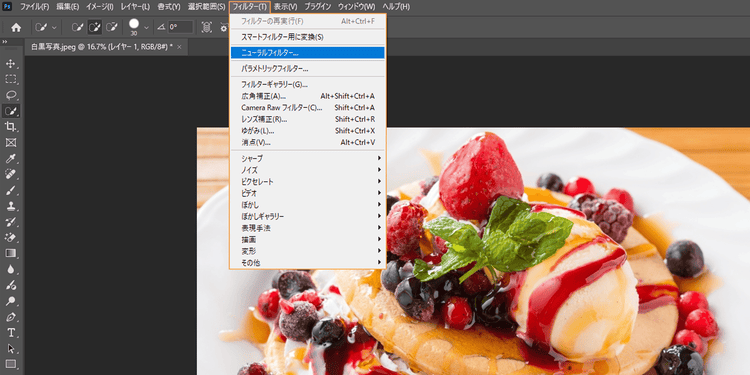Open the プラグイン menu
Viewport: 750px width, 375px height.
(318, 7)
